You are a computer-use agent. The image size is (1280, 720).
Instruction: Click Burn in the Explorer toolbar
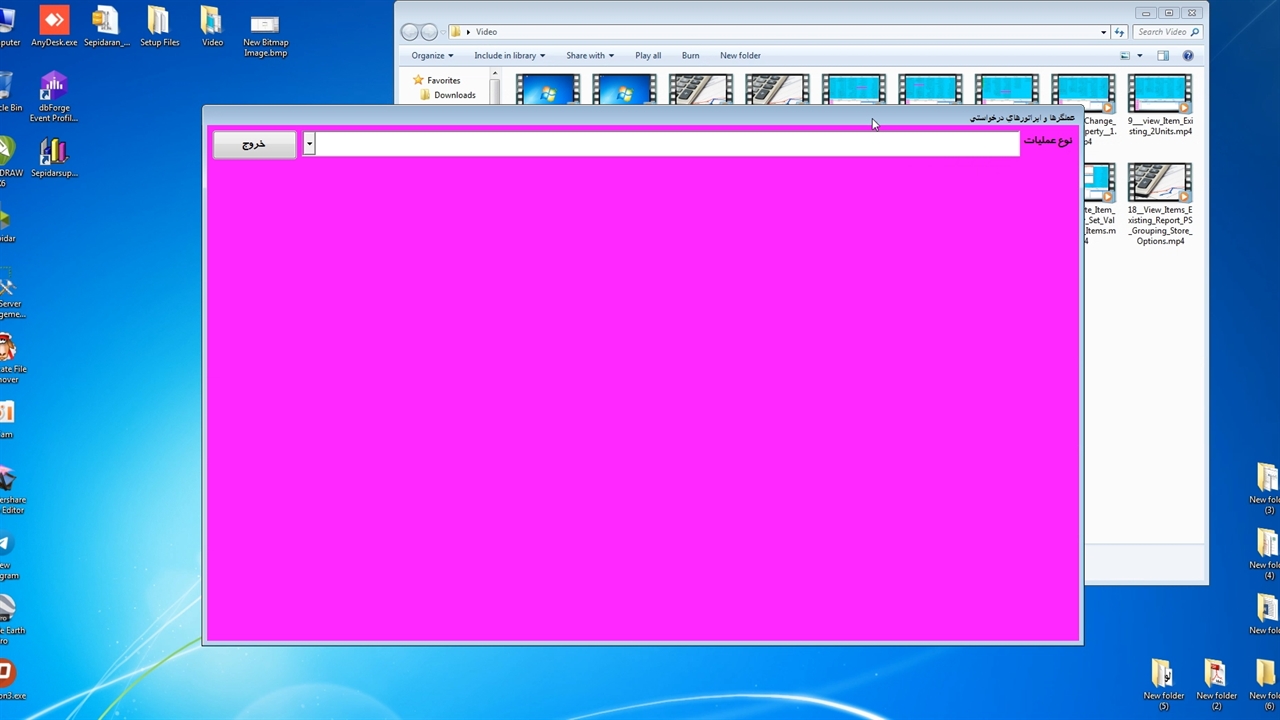[x=690, y=56]
